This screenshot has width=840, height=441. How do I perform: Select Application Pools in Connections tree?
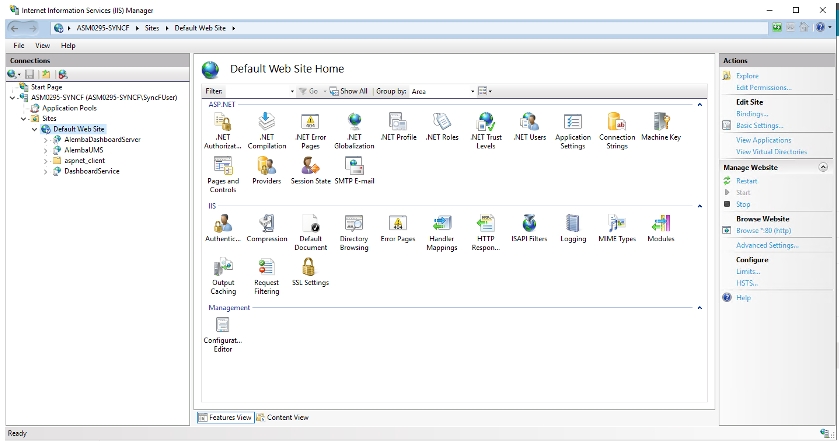point(69,107)
